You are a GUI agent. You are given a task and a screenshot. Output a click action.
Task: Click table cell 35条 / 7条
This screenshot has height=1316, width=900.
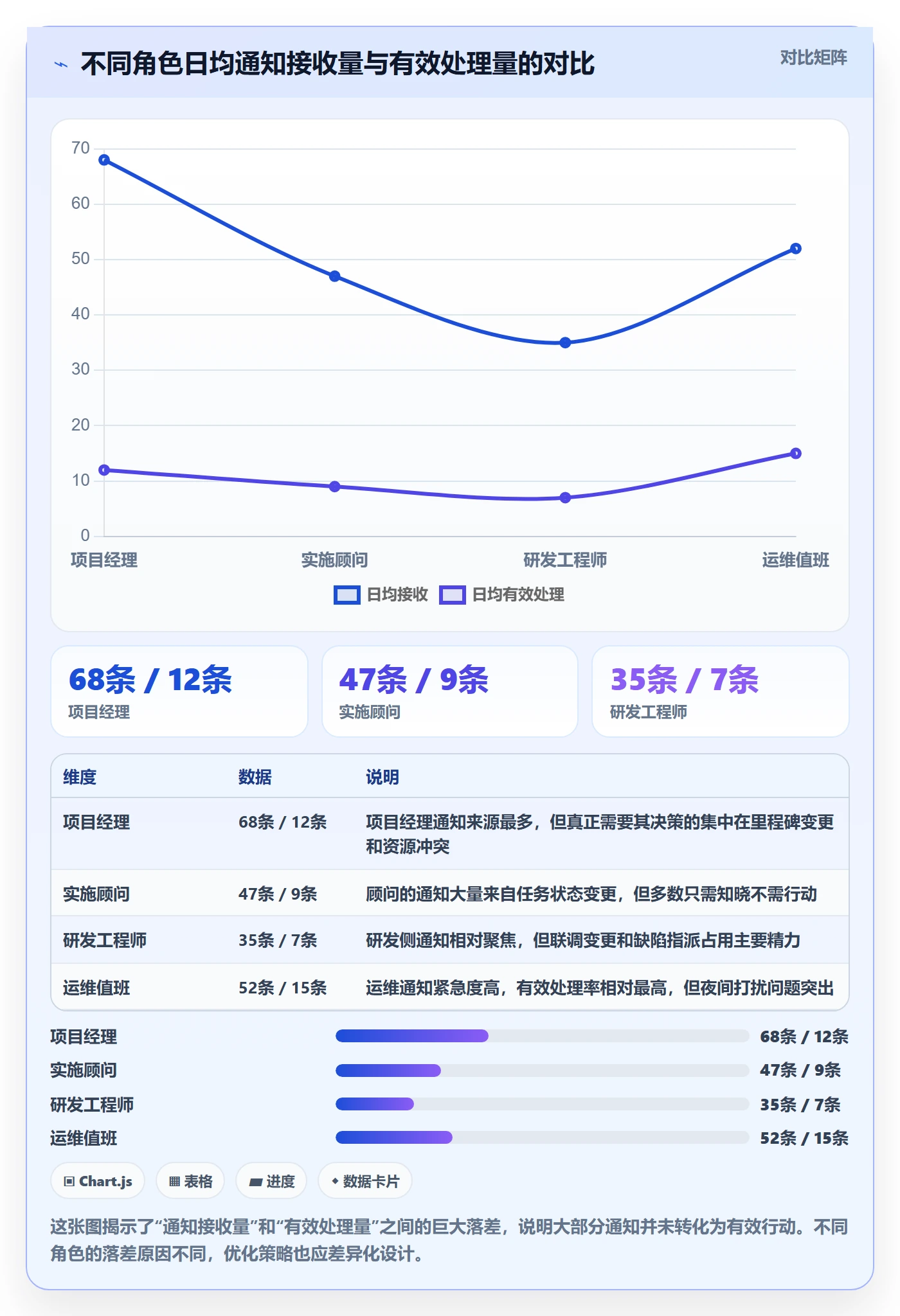278,940
